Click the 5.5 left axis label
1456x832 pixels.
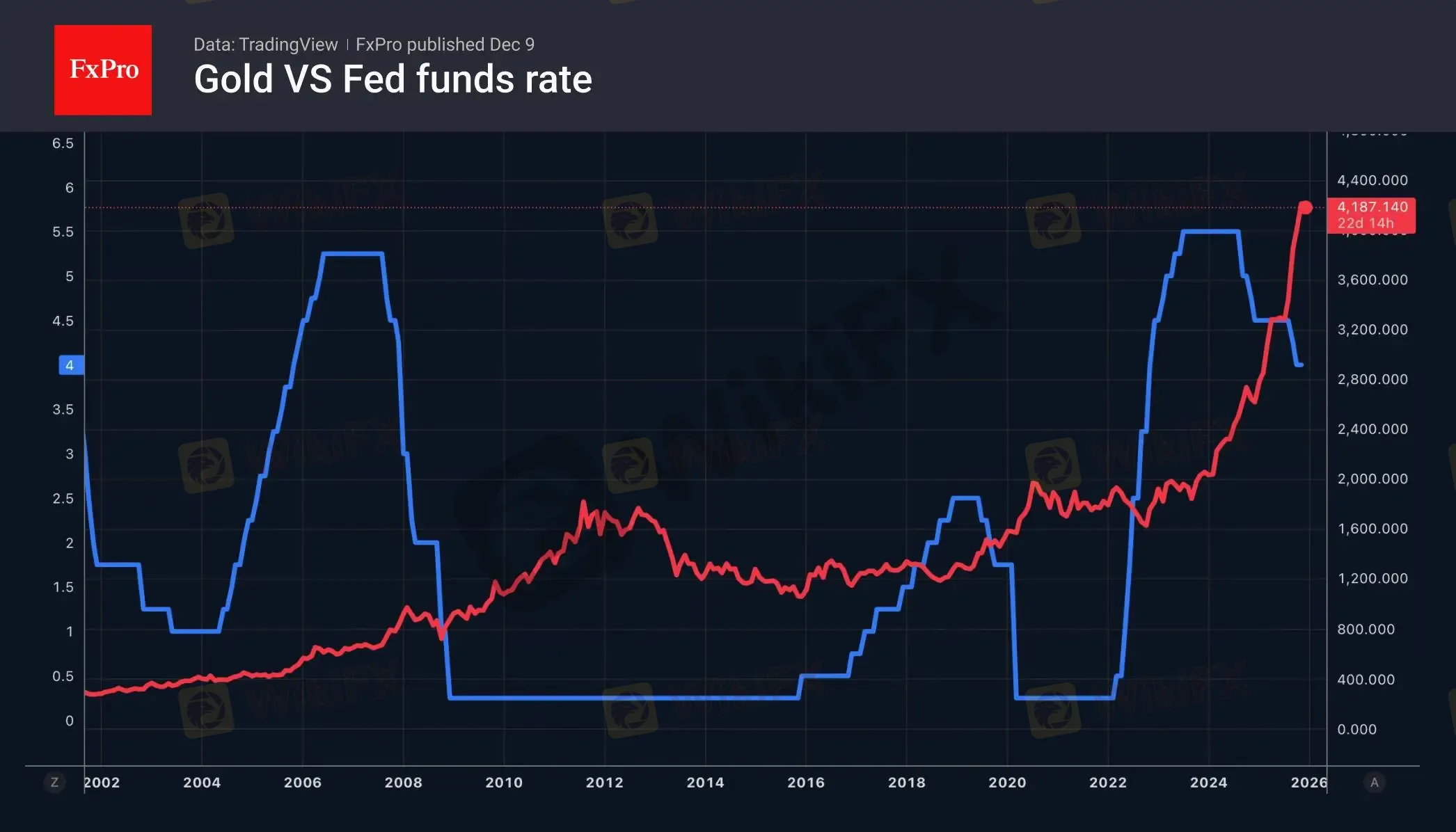point(63,232)
